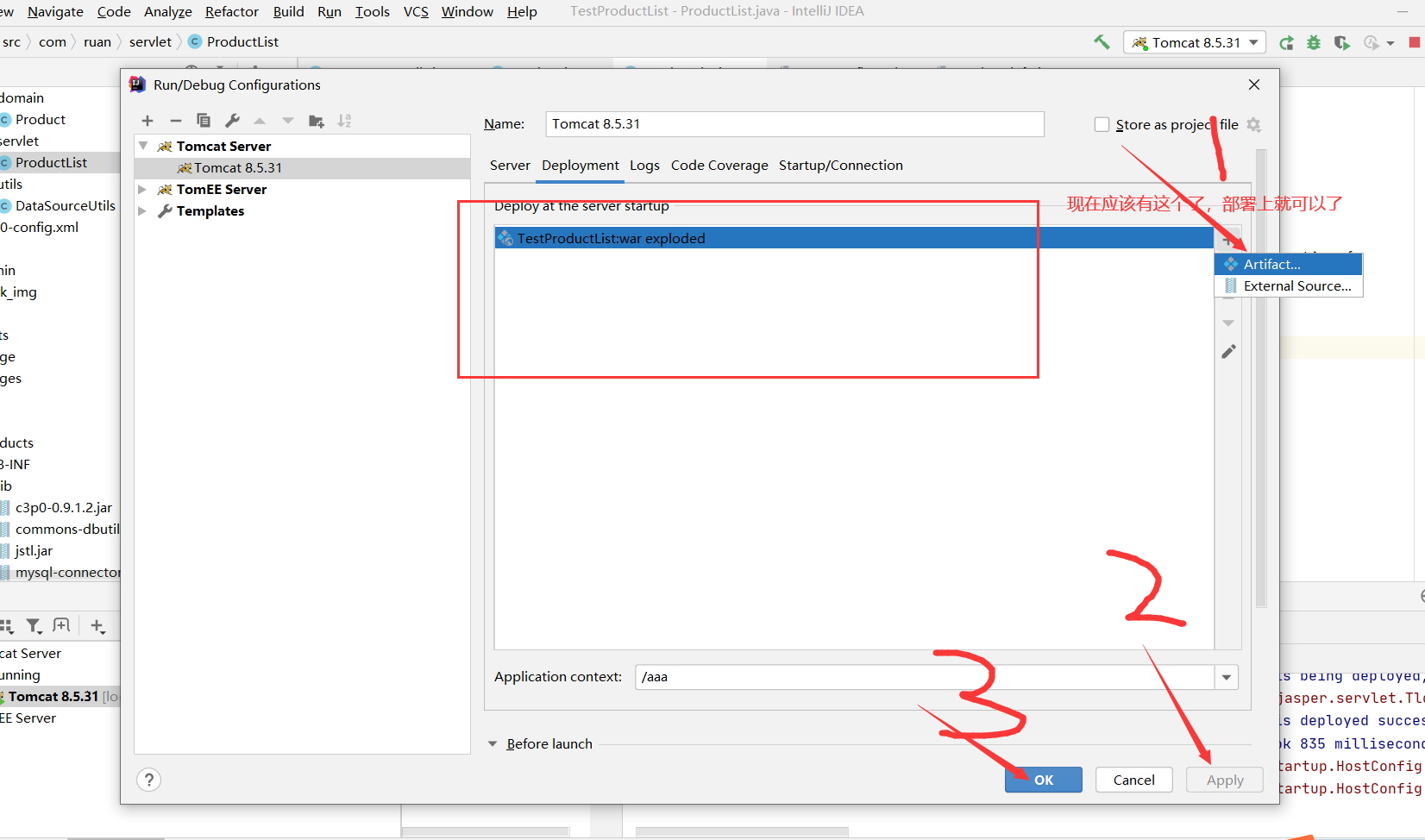Viewport: 1425px width, 840px height.
Task: Rerun Tomcat 8.5.31 from main toolbar
Action: [1286, 42]
